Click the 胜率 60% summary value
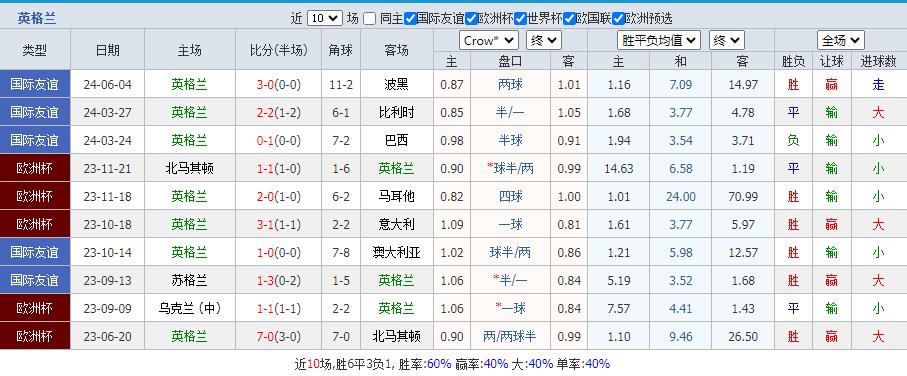 tap(439, 364)
